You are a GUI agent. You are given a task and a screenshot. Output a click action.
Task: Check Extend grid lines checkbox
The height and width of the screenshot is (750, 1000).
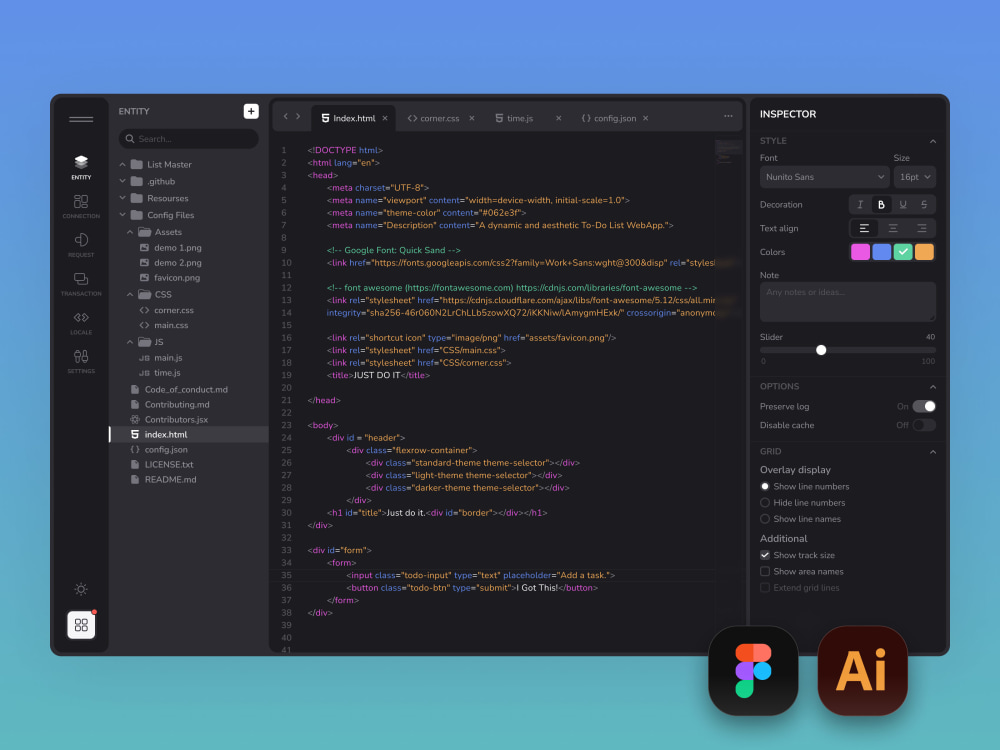tap(765, 588)
